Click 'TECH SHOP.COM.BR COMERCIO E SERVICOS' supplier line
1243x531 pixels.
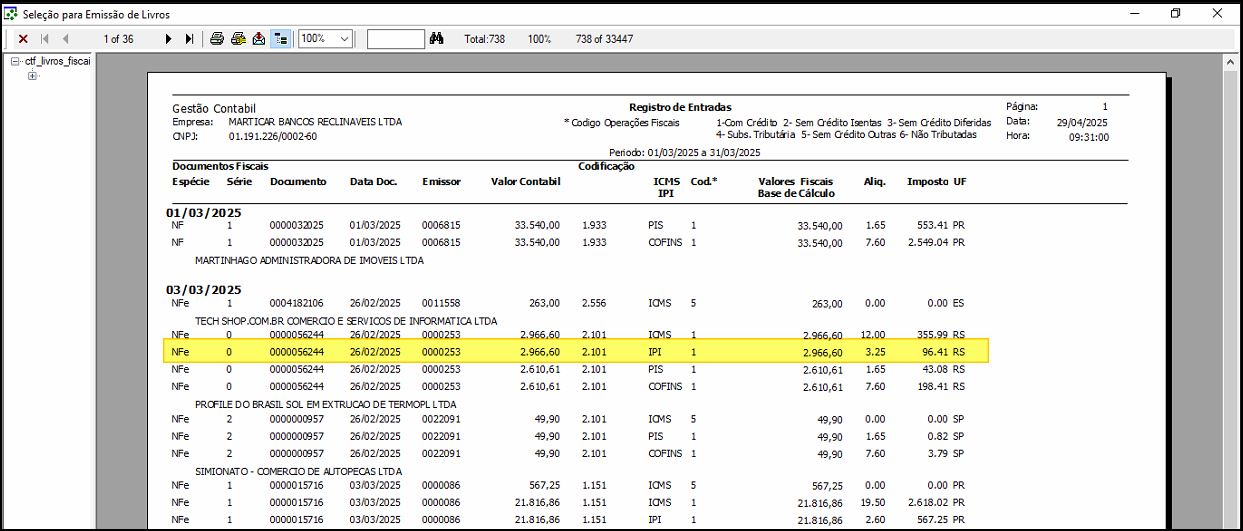346,321
